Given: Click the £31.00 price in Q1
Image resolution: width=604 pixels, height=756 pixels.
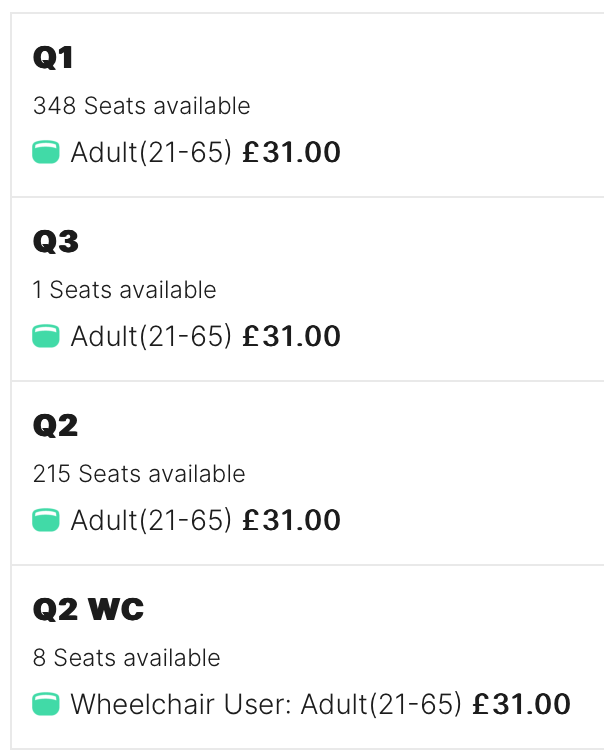Looking at the screenshot, I should [x=292, y=152].
